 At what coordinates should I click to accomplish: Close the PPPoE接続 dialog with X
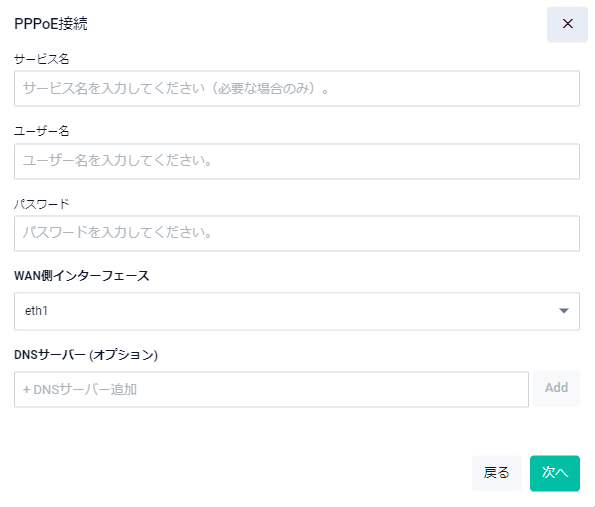[x=567, y=24]
